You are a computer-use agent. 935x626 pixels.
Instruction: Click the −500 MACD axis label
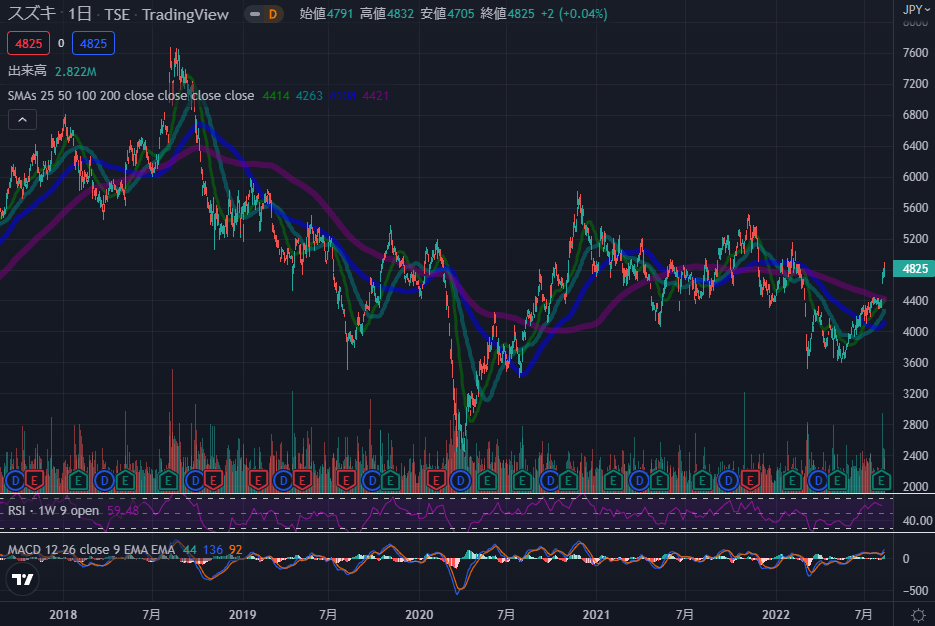[914, 590]
